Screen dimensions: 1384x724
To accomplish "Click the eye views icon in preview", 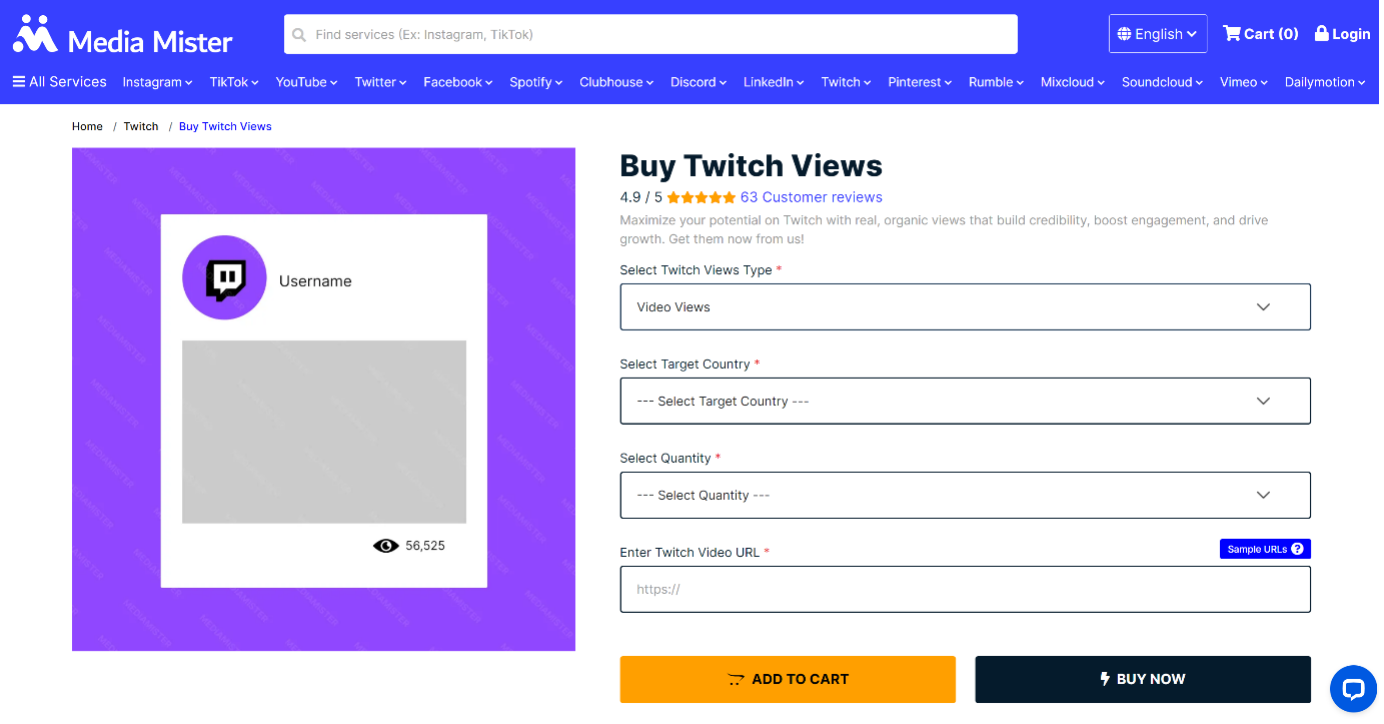I will coord(385,546).
